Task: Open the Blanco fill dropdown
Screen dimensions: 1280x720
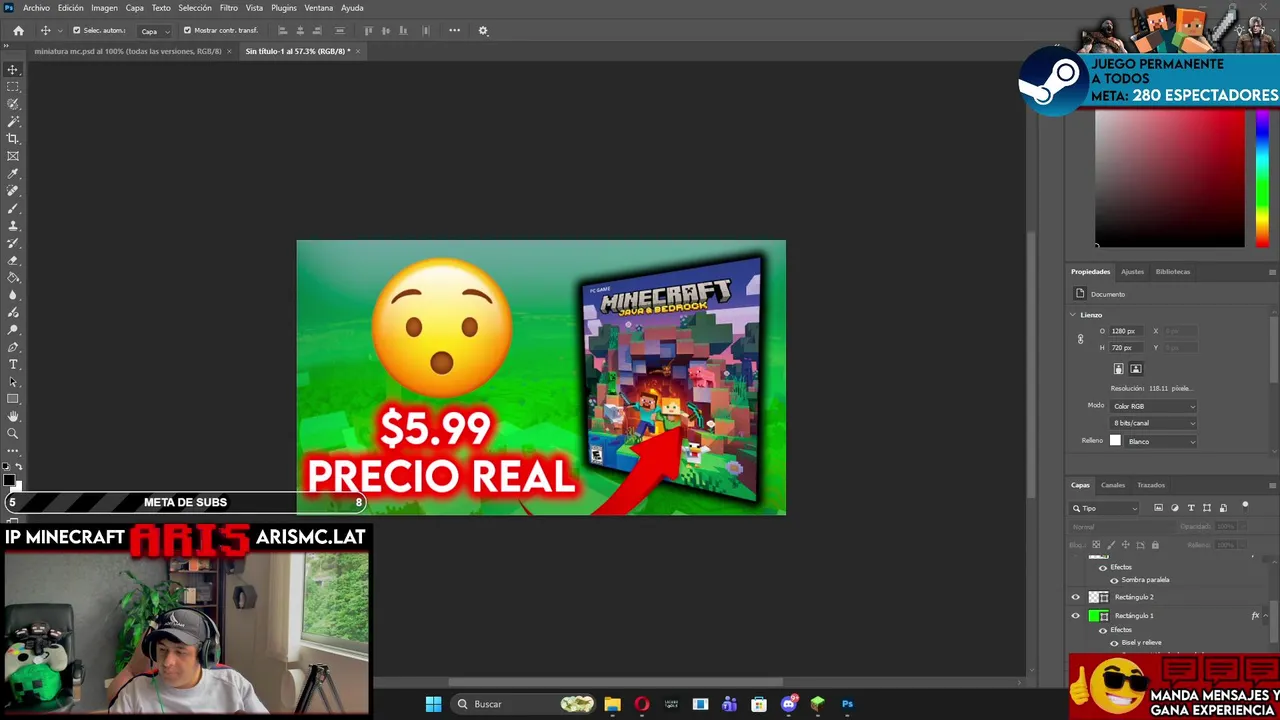Action: point(1161,441)
